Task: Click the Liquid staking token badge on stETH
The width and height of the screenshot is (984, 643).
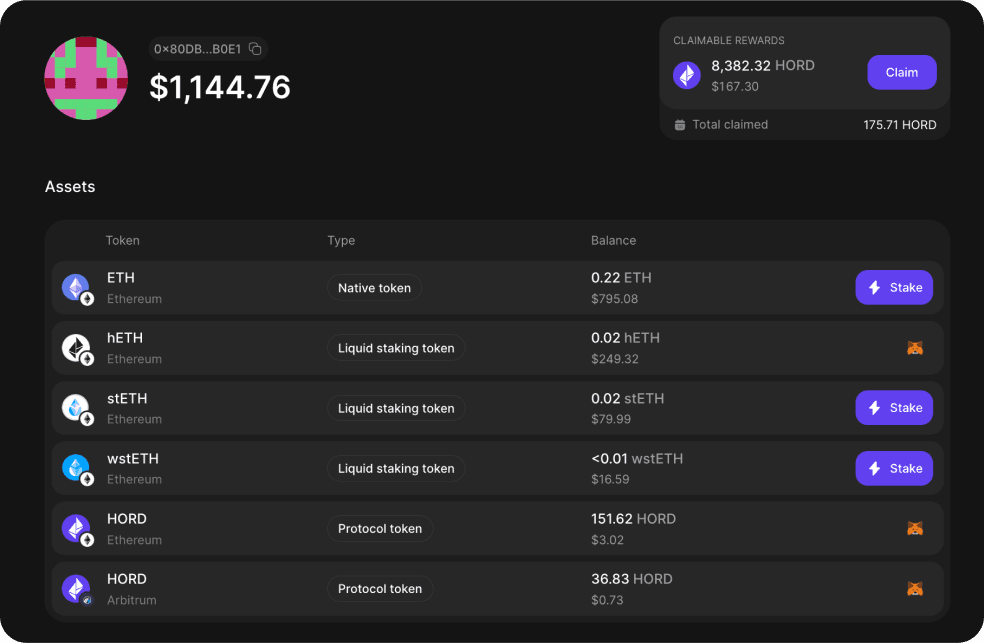Action: 396,408
